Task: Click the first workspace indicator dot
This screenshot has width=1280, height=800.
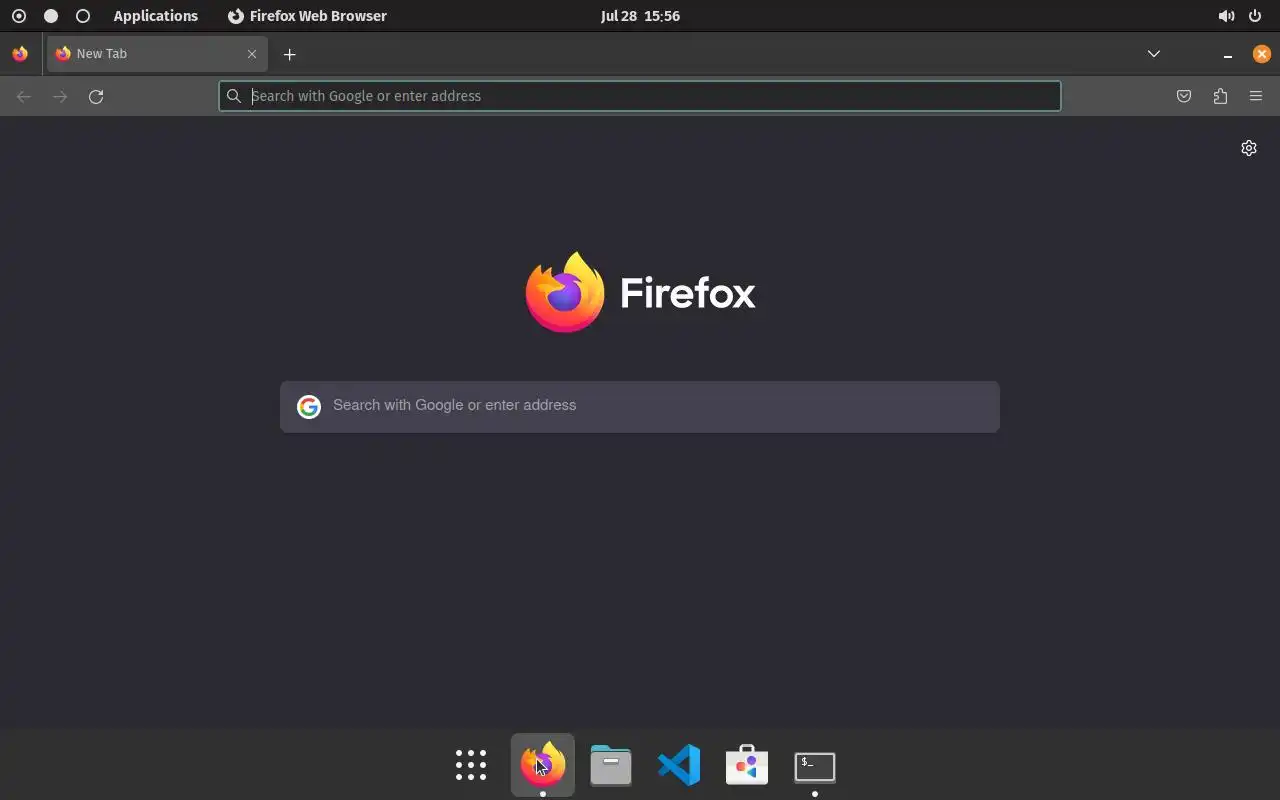Action: [19, 16]
